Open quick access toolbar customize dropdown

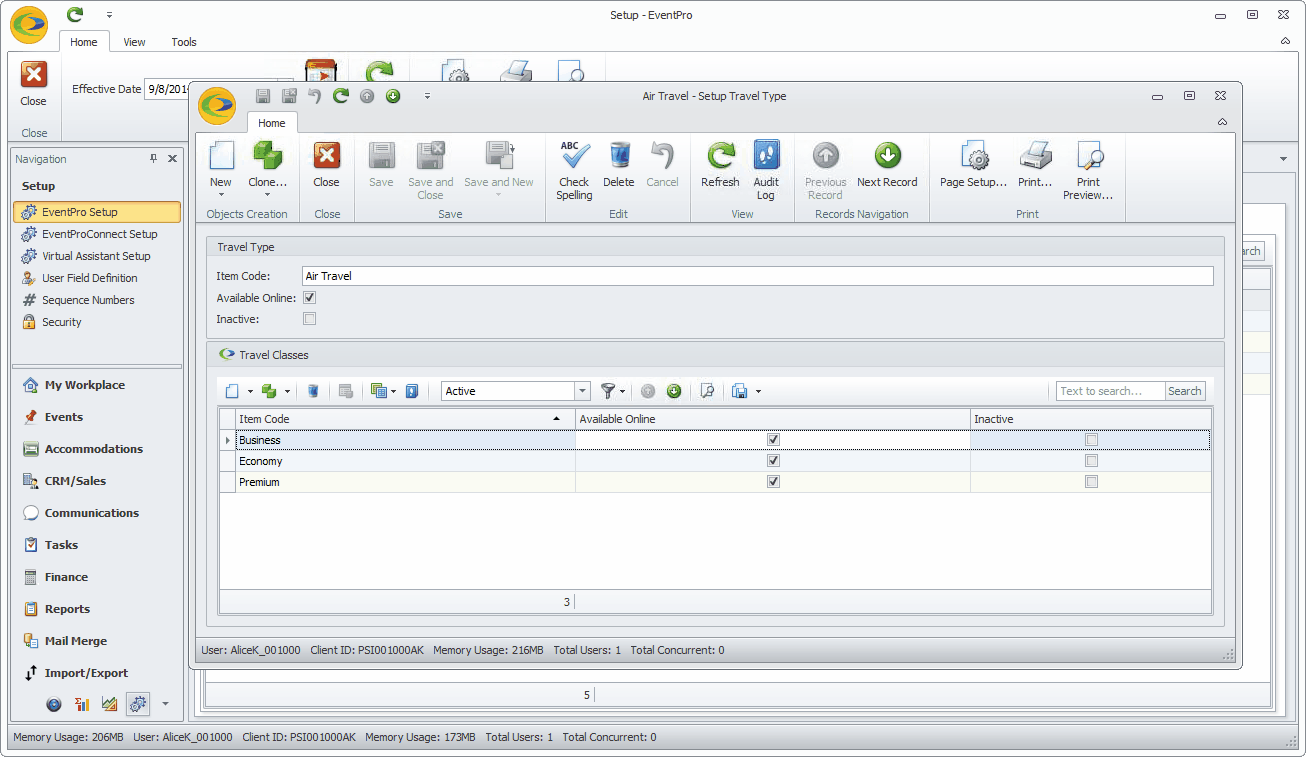point(427,96)
